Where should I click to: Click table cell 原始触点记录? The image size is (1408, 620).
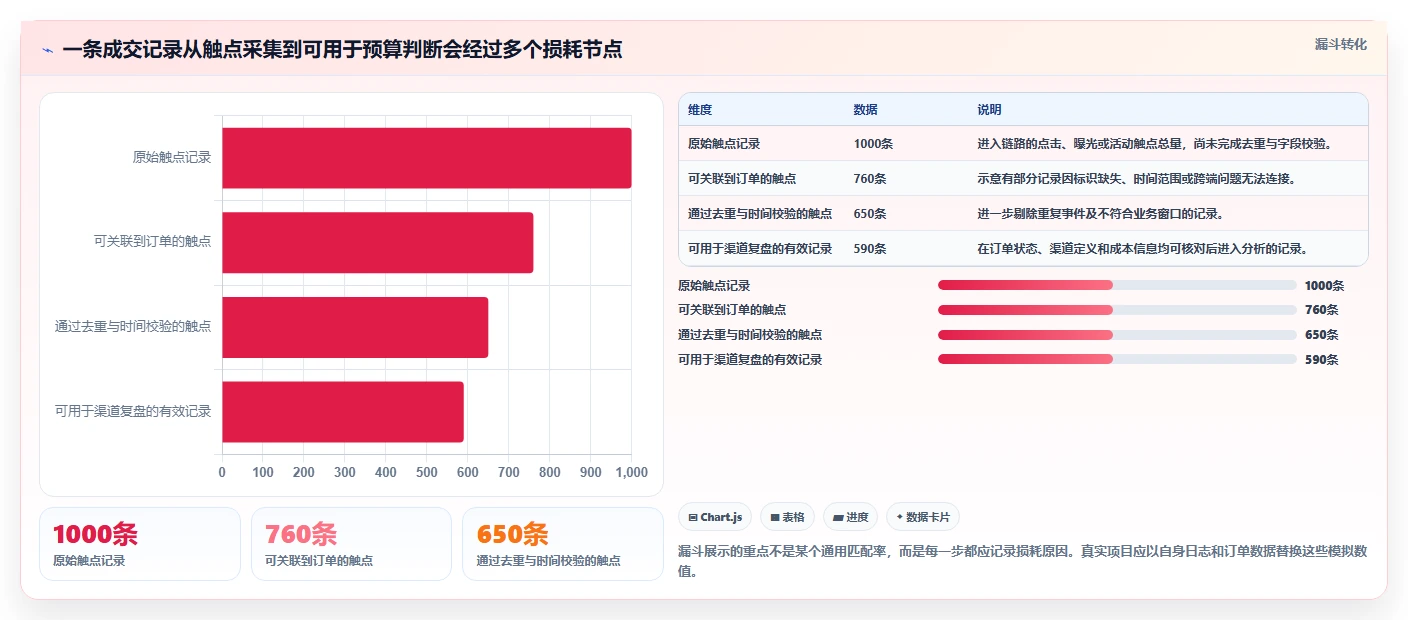tap(724, 144)
